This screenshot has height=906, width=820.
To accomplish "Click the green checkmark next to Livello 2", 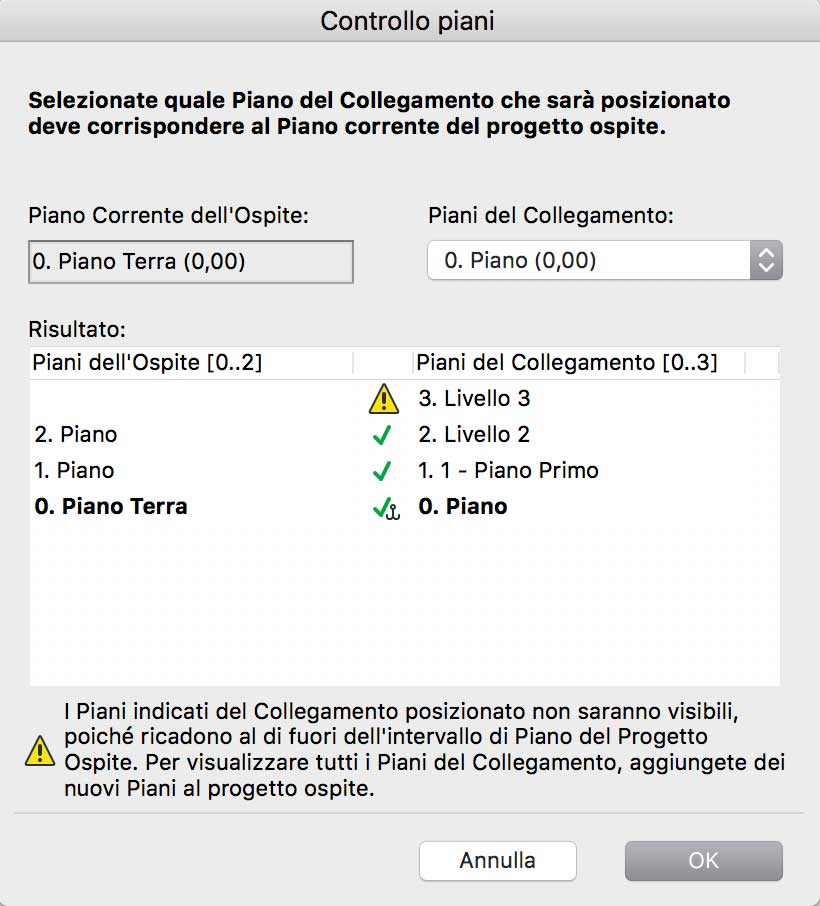I will tap(381, 436).
